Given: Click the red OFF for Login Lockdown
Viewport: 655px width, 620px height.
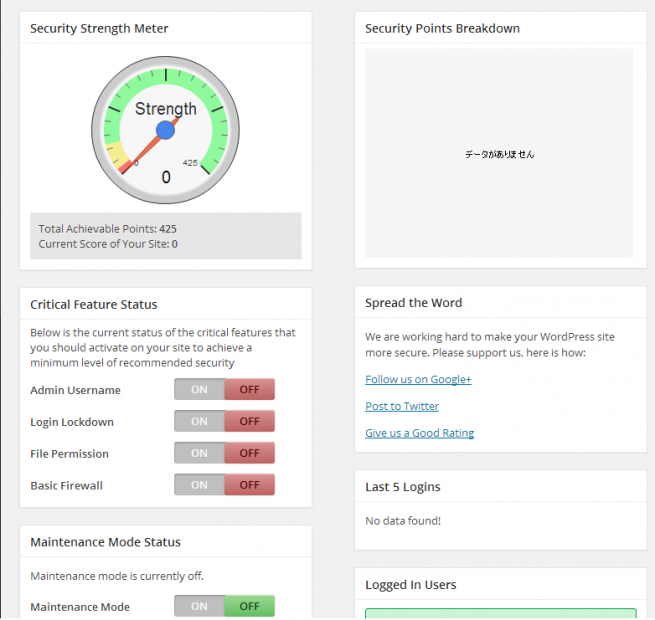Looking at the screenshot, I should (x=249, y=421).
